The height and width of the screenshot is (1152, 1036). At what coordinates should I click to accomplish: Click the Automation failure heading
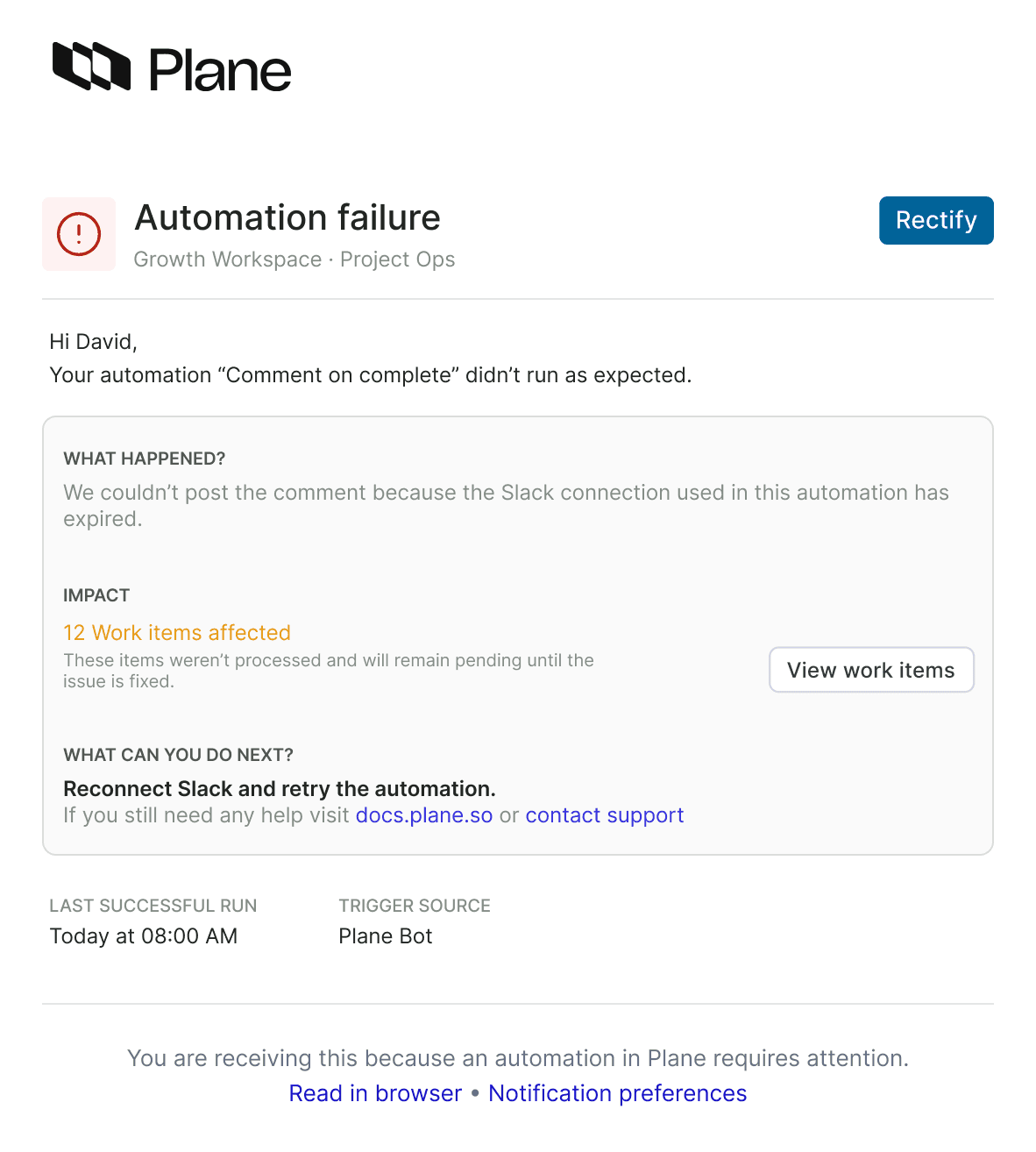point(287,217)
